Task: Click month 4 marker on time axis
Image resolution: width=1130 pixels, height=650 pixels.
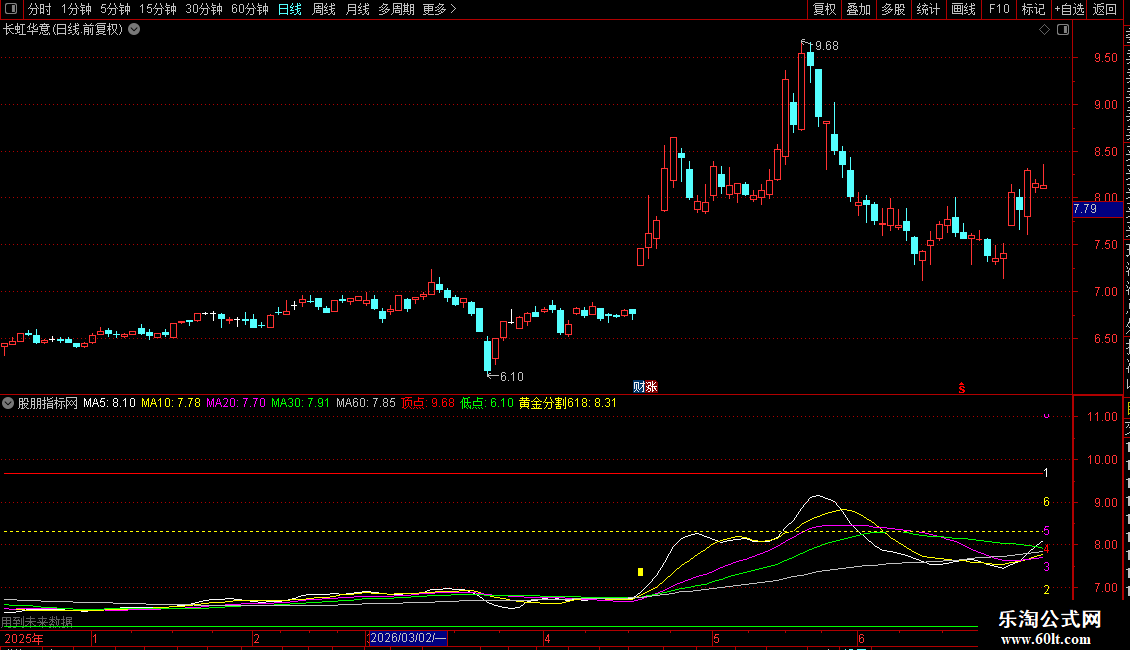Action: (x=547, y=638)
